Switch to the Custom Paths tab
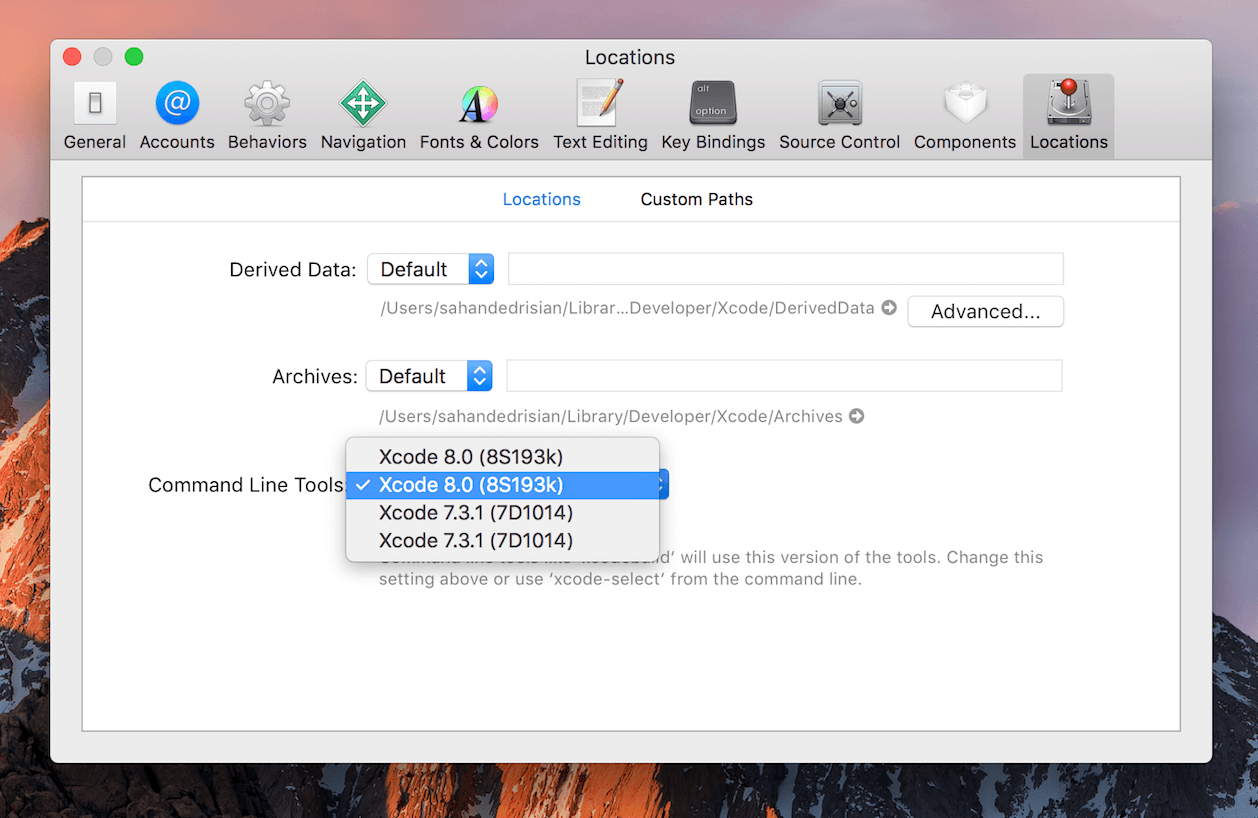The image size is (1258, 818). (696, 199)
